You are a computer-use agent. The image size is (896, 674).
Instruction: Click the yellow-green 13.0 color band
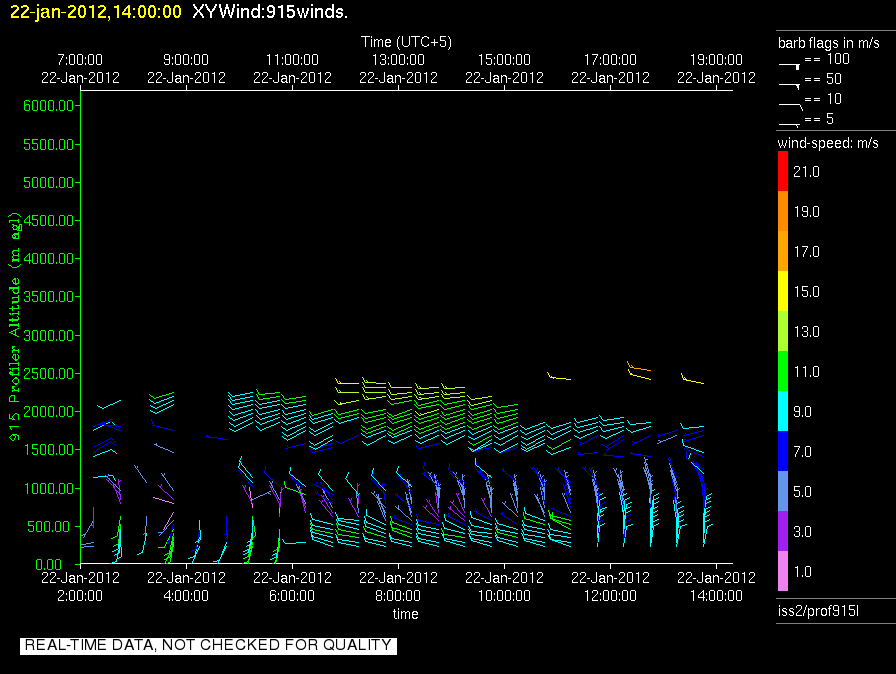(783, 331)
